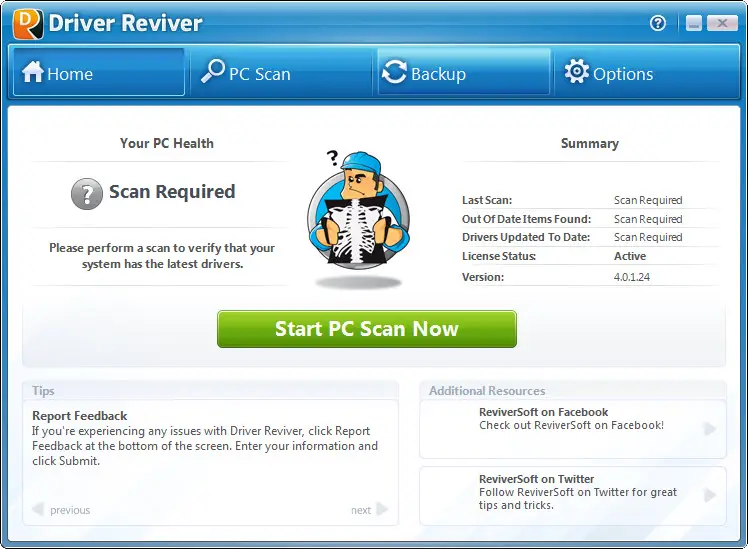Click Out Of Date Items Found value

[648, 219]
